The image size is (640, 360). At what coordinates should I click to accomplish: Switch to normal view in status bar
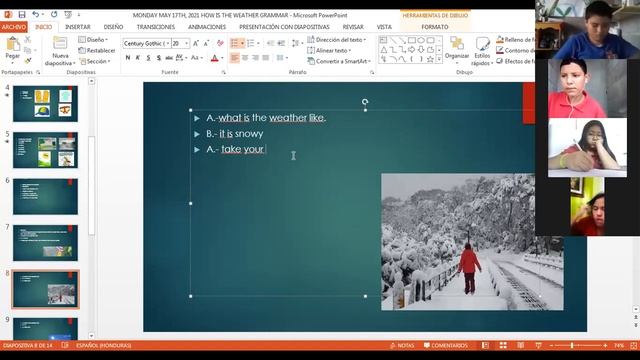click(x=485, y=345)
